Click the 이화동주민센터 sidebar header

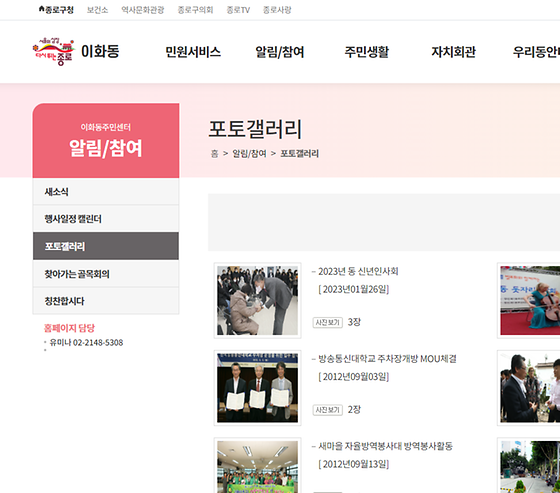pyautogui.click(x=106, y=127)
